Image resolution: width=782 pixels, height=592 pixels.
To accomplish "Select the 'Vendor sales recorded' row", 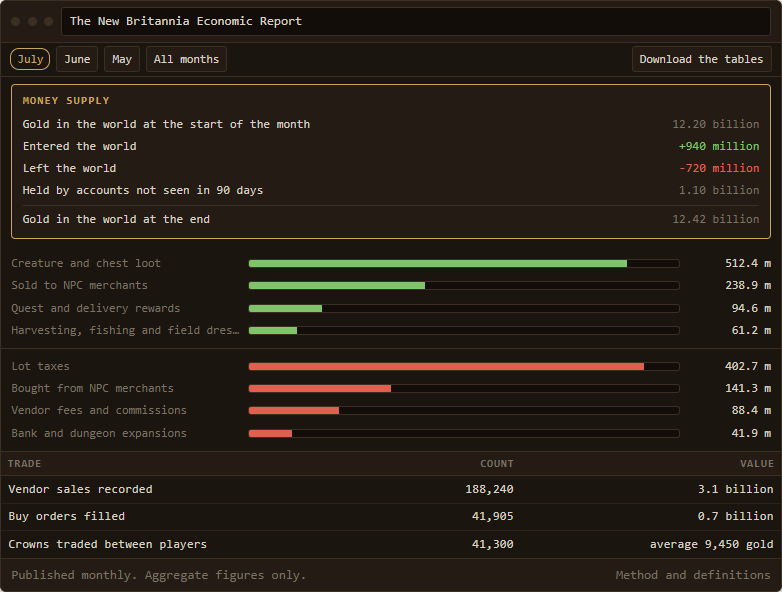I will coord(391,489).
